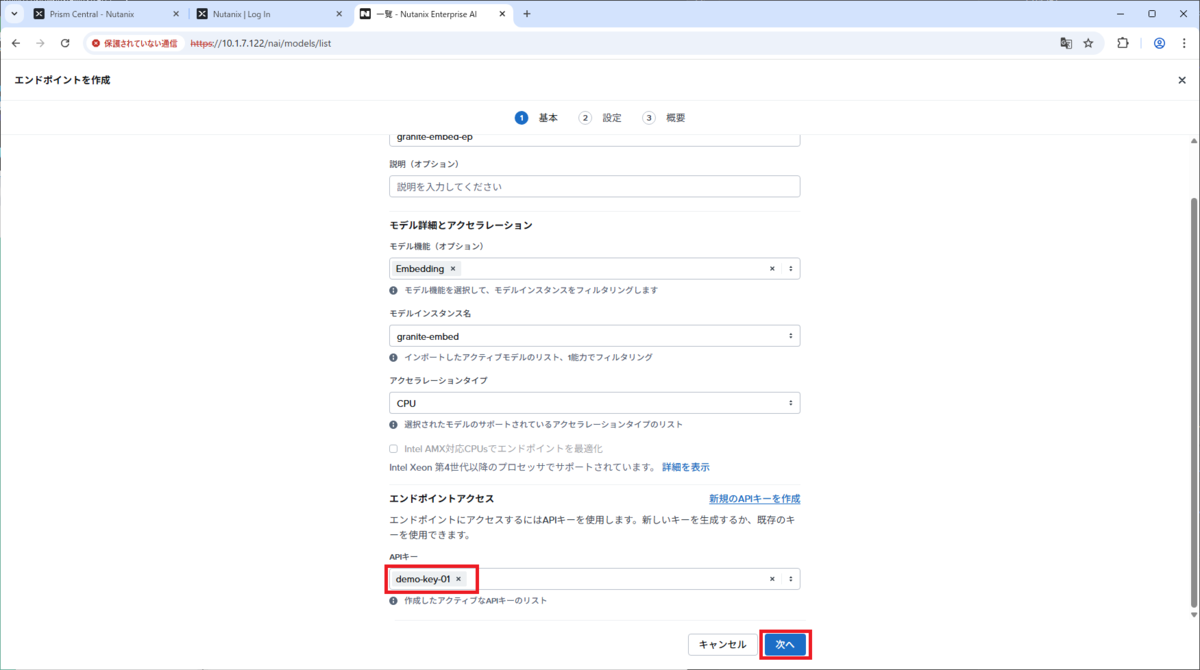Open the 詳細を表示 link

point(686,467)
